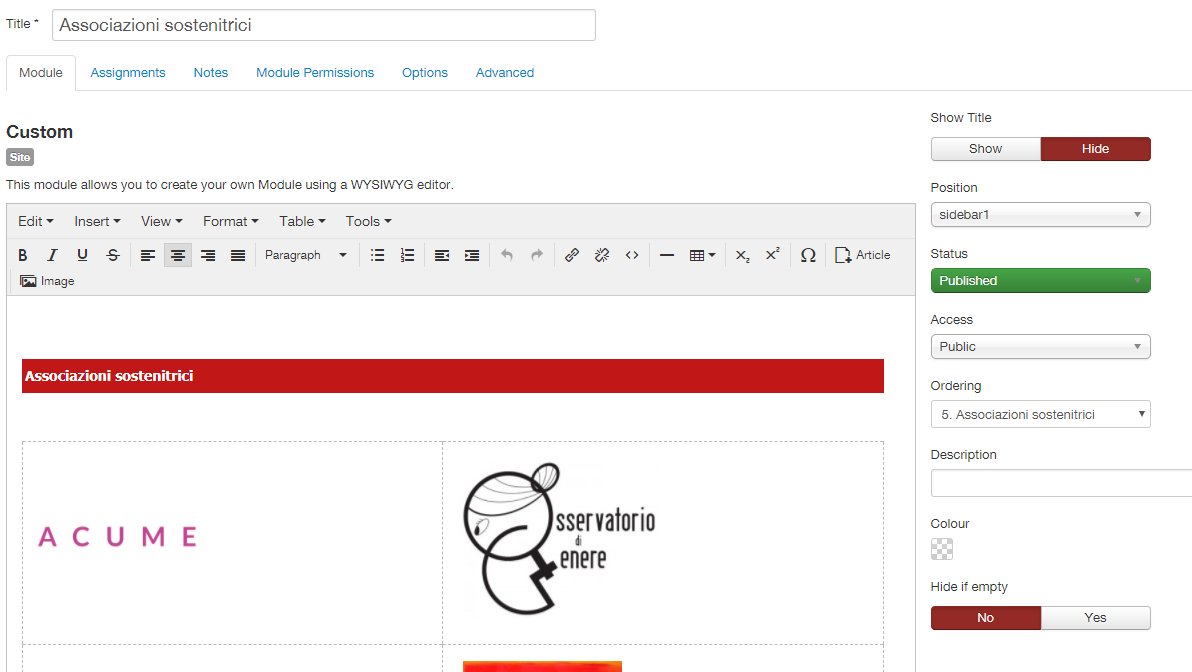The width and height of the screenshot is (1192, 672).
Task: Open the Format menu
Action: tap(230, 221)
